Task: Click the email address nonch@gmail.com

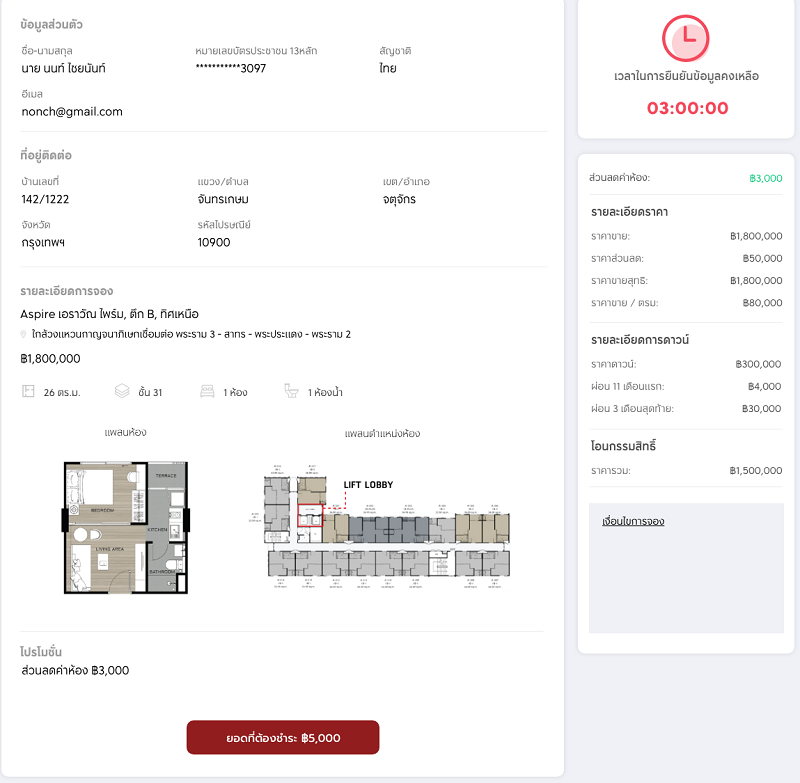Action: [x=72, y=112]
